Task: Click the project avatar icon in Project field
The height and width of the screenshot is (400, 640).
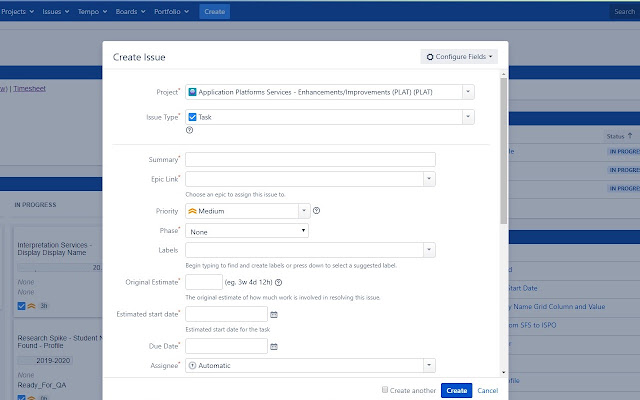Action: [192, 92]
